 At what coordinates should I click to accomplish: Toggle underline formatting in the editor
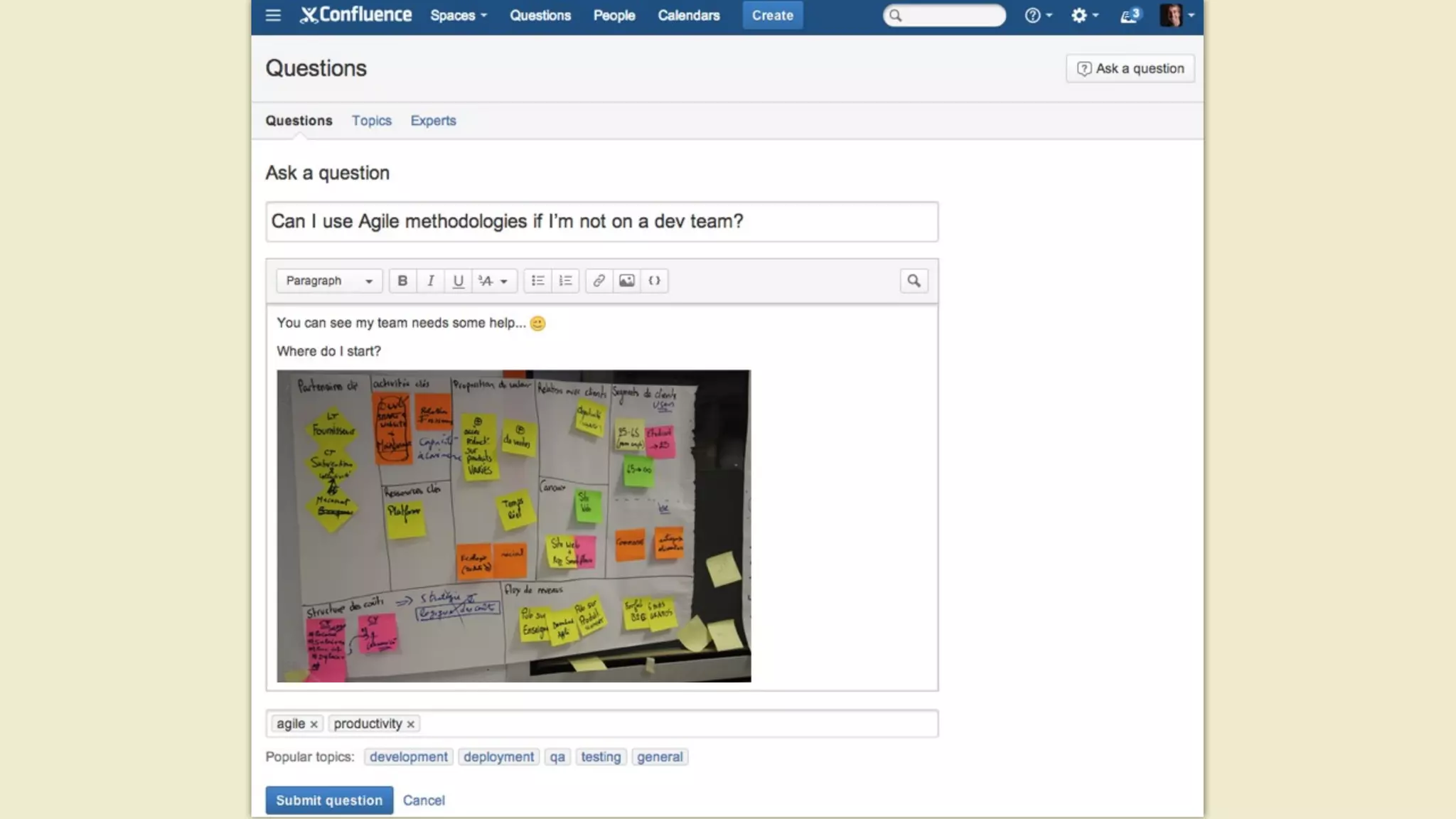459,281
